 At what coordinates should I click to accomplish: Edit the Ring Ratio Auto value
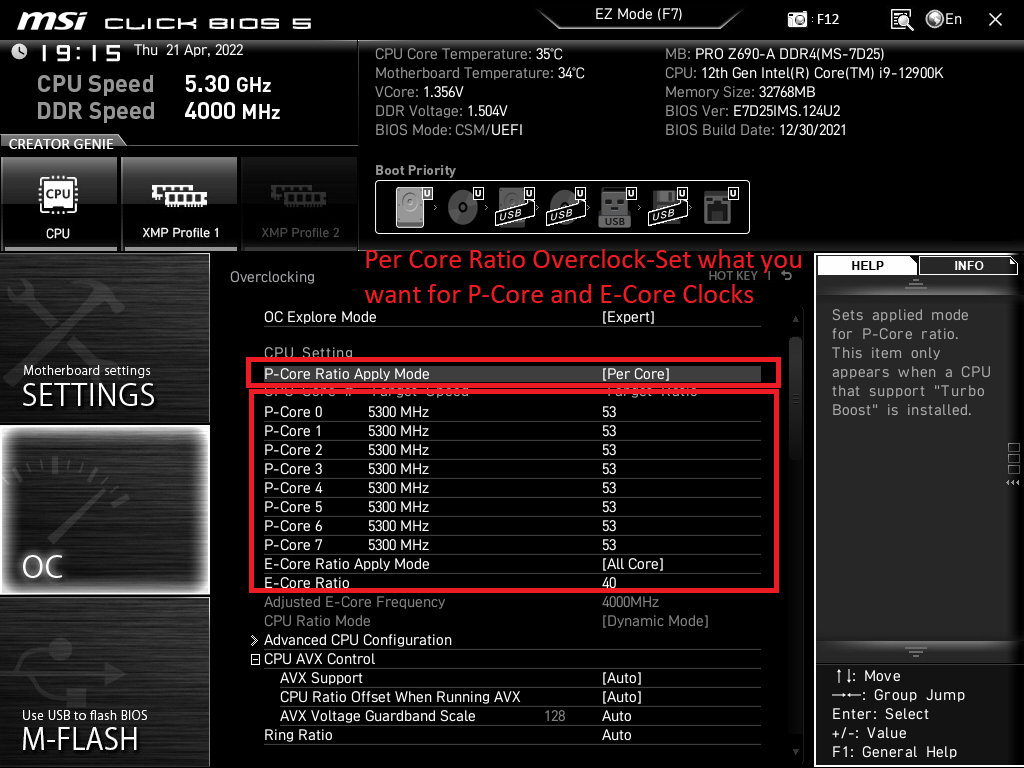coord(616,735)
